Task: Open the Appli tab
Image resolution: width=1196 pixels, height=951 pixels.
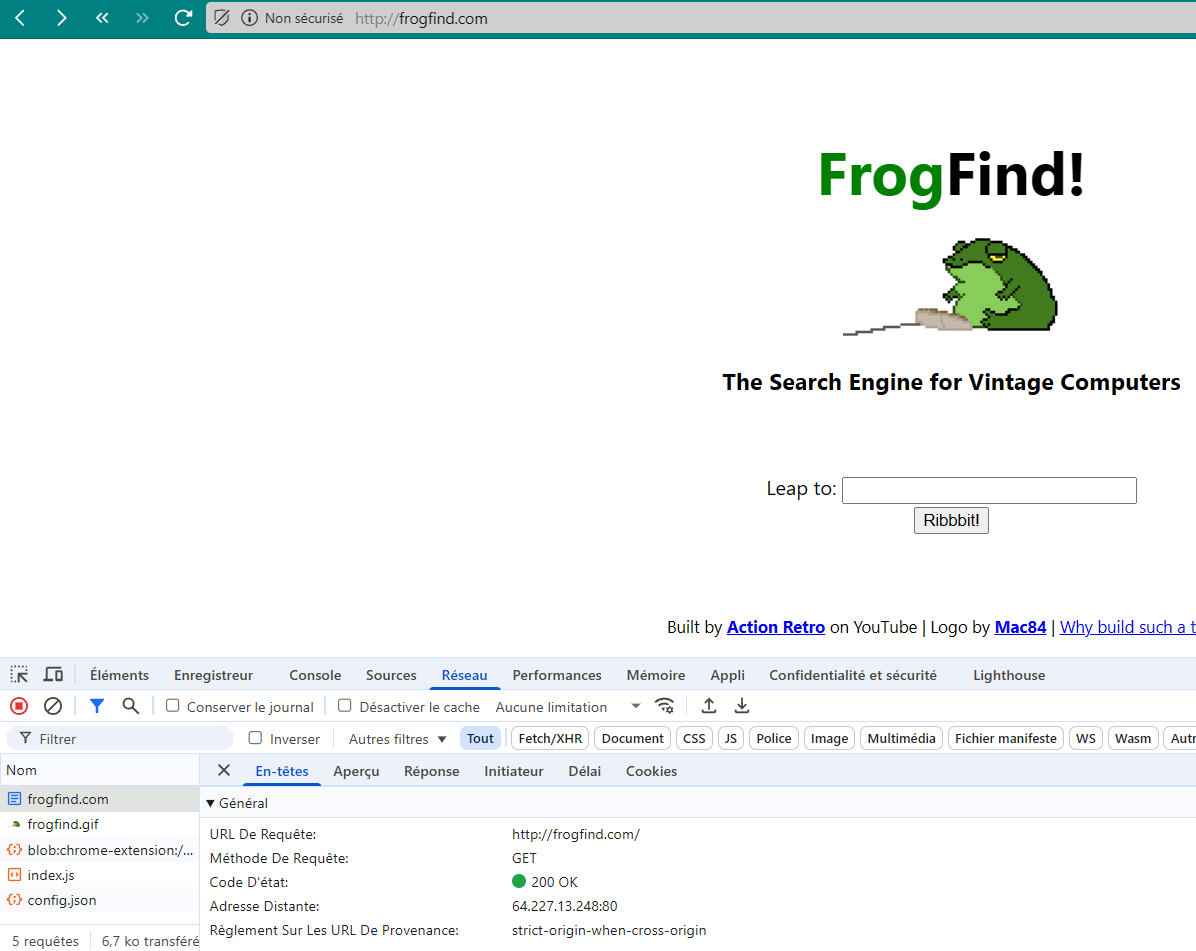Action: coord(728,675)
